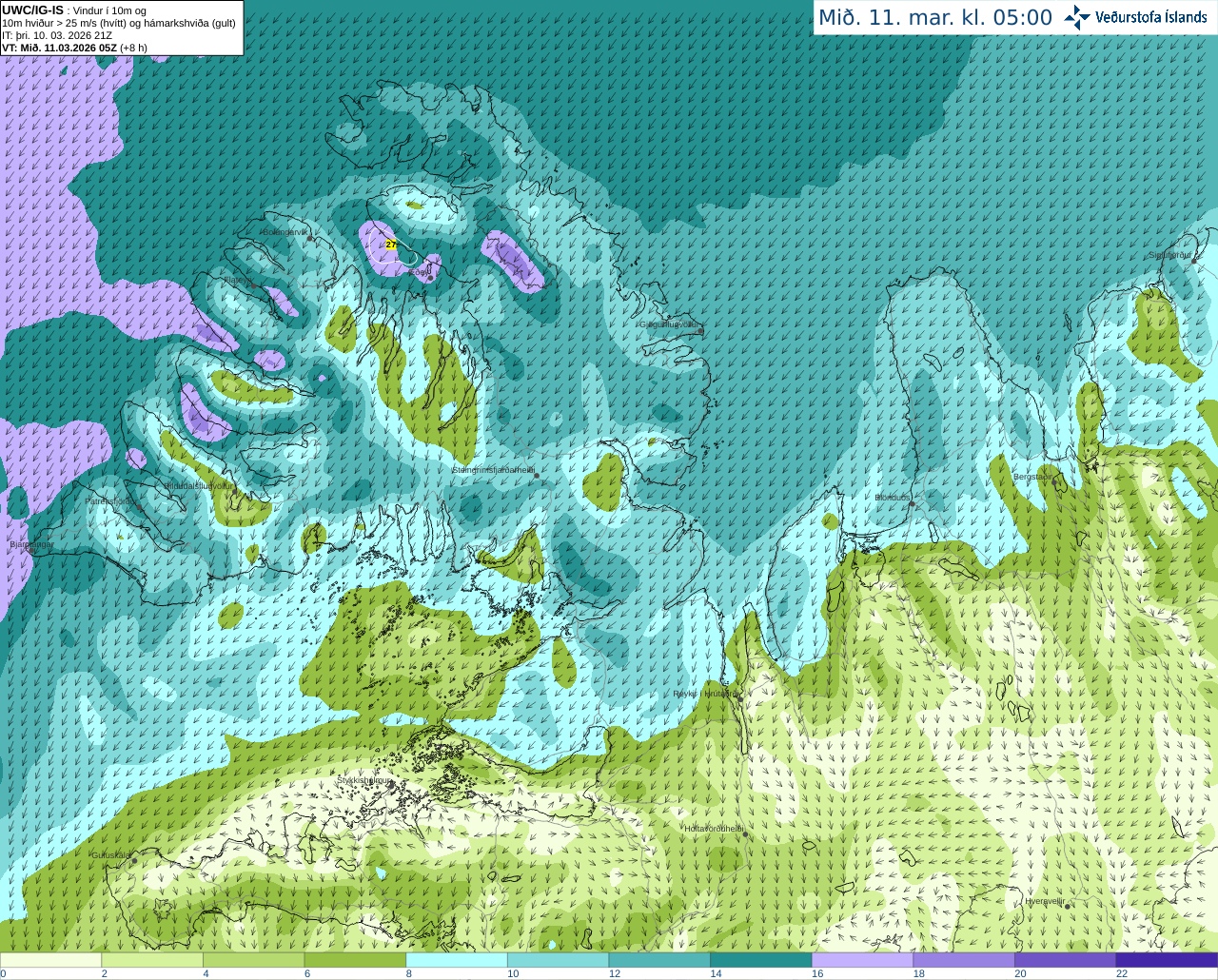Click the 22+ m/s dark indigo swatch
Screen dimensions: 1218x980
click(x=1167, y=960)
